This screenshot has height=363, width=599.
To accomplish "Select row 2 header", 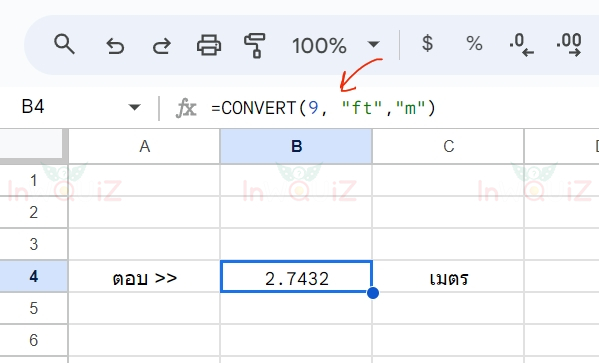I will coord(34,212).
